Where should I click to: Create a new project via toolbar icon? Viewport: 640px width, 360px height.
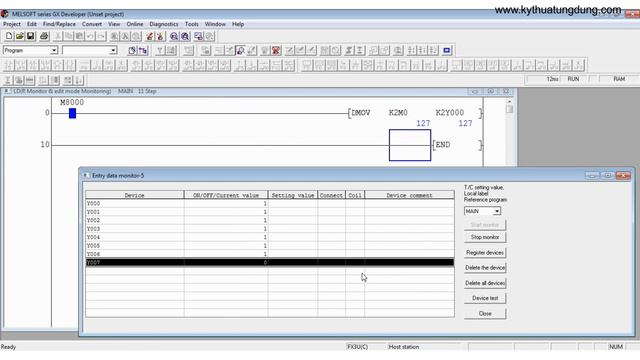pyautogui.click(x=9, y=36)
